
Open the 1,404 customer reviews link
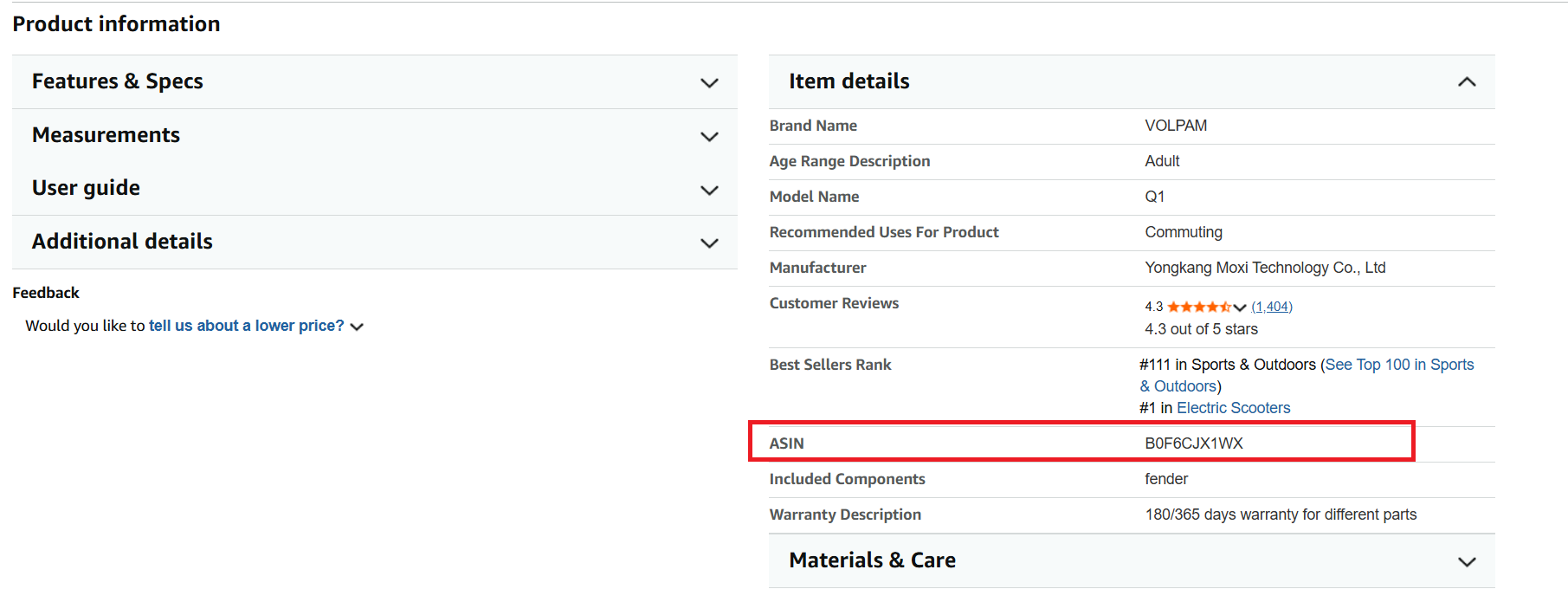tap(1271, 307)
